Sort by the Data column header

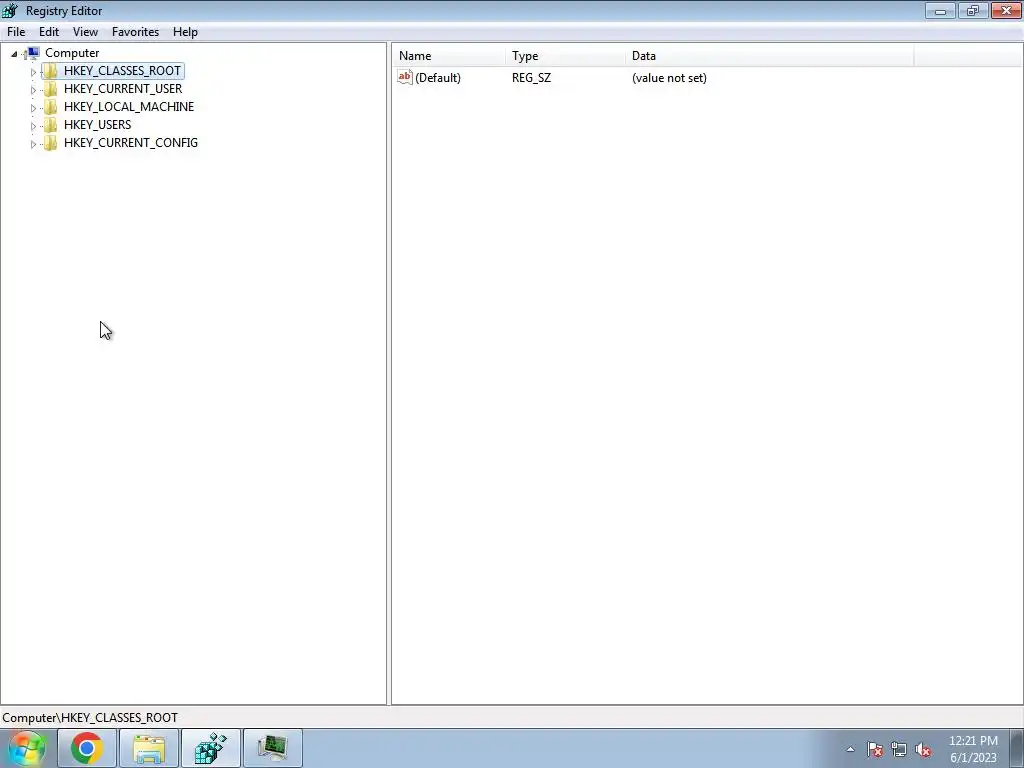[x=769, y=56]
